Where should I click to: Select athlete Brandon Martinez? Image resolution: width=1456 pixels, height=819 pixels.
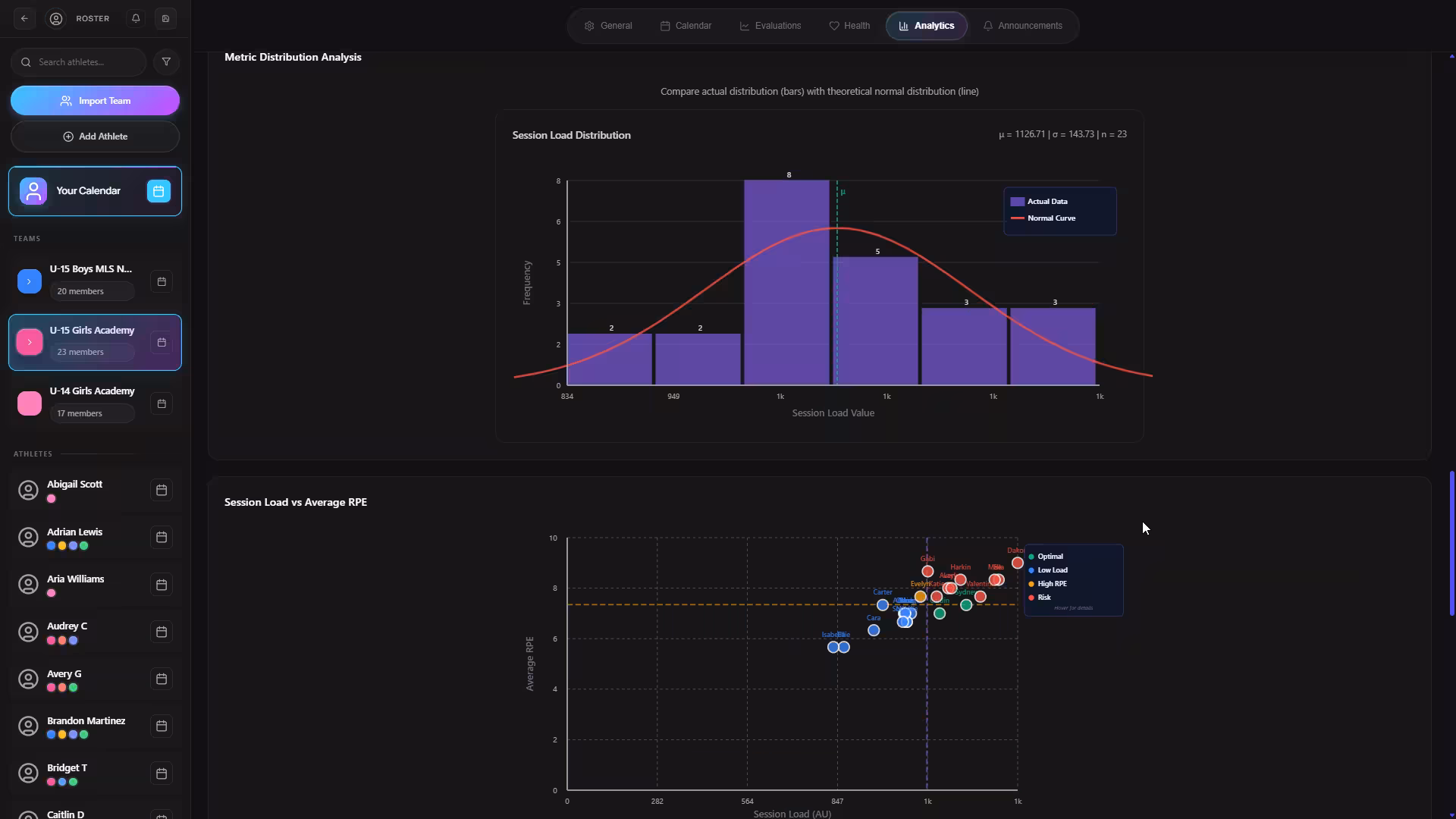pyautogui.click(x=95, y=726)
